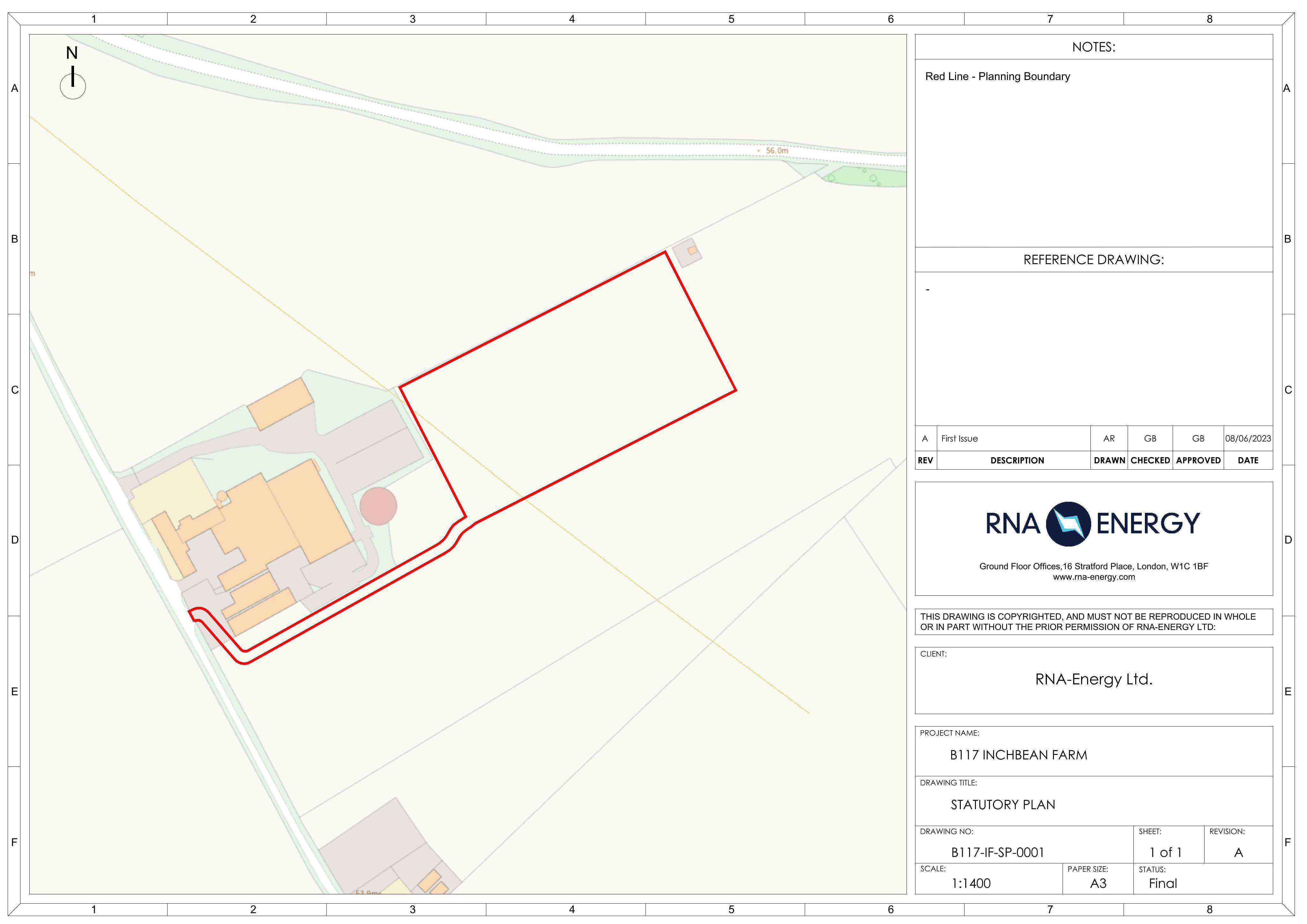Click the 'REV' column header

(x=925, y=460)
